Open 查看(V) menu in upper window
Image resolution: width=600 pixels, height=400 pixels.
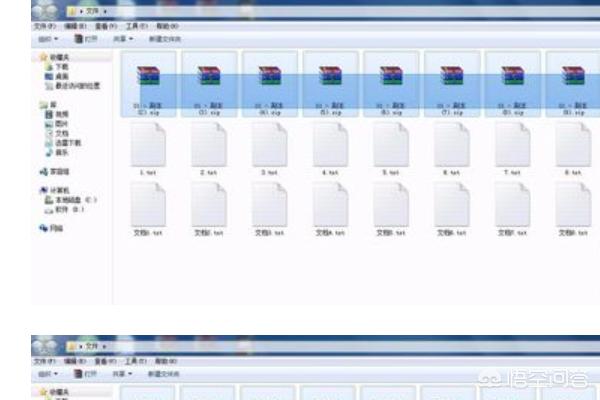(106, 26)
